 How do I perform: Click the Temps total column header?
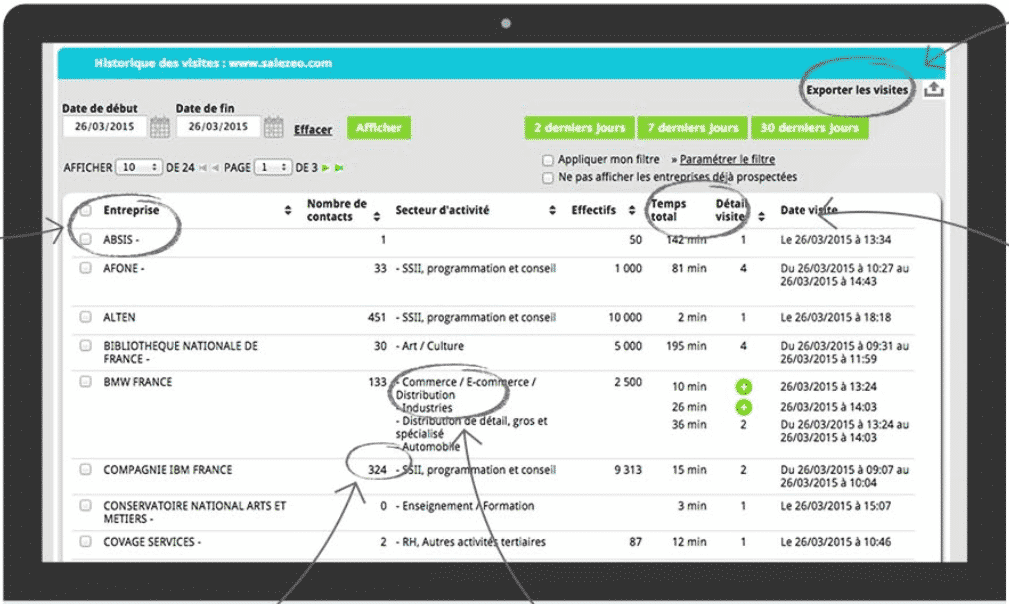(669, 210)
